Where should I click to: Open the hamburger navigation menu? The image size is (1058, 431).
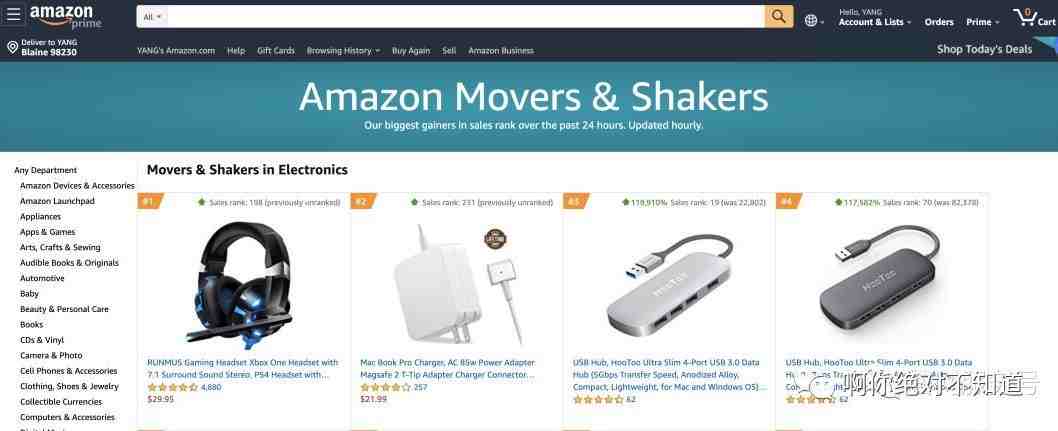pyautogui.click(x=13, y=13)
